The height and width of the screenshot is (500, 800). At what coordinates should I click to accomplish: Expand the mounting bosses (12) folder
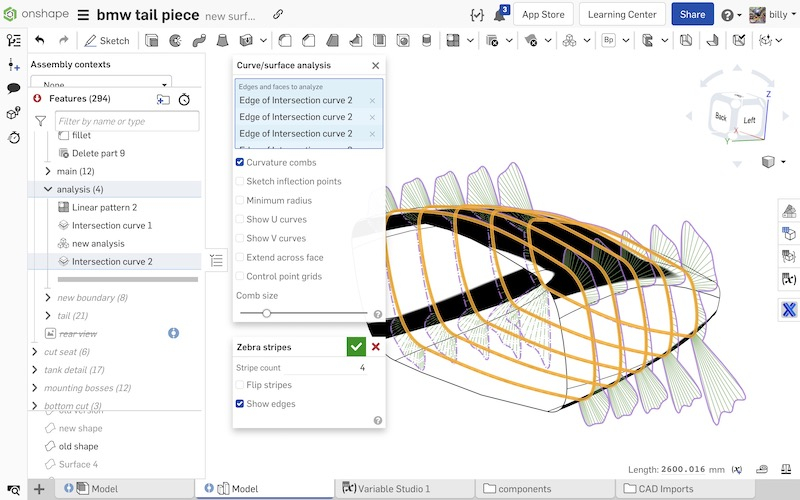tap(35, 388)
